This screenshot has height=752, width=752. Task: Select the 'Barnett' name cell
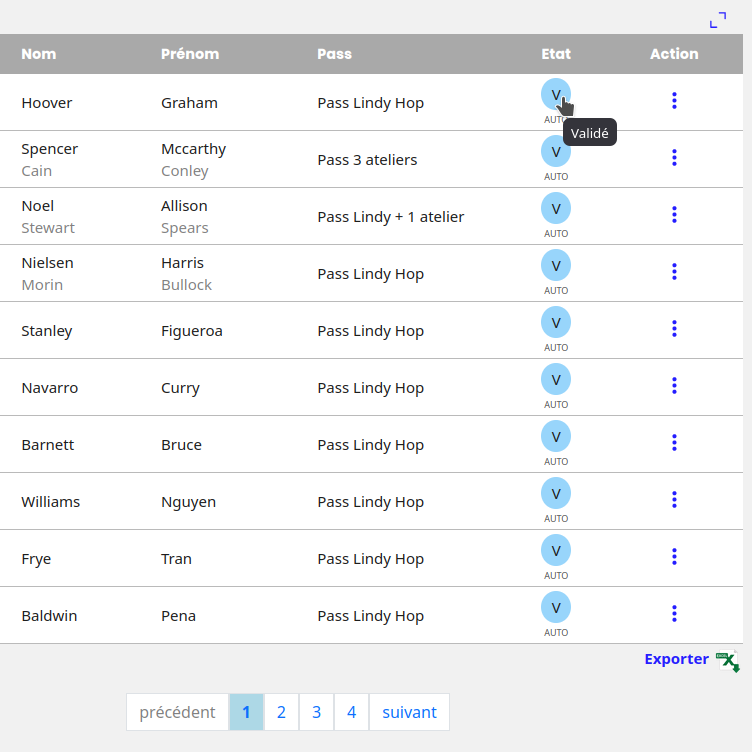(x=47, y=445)
